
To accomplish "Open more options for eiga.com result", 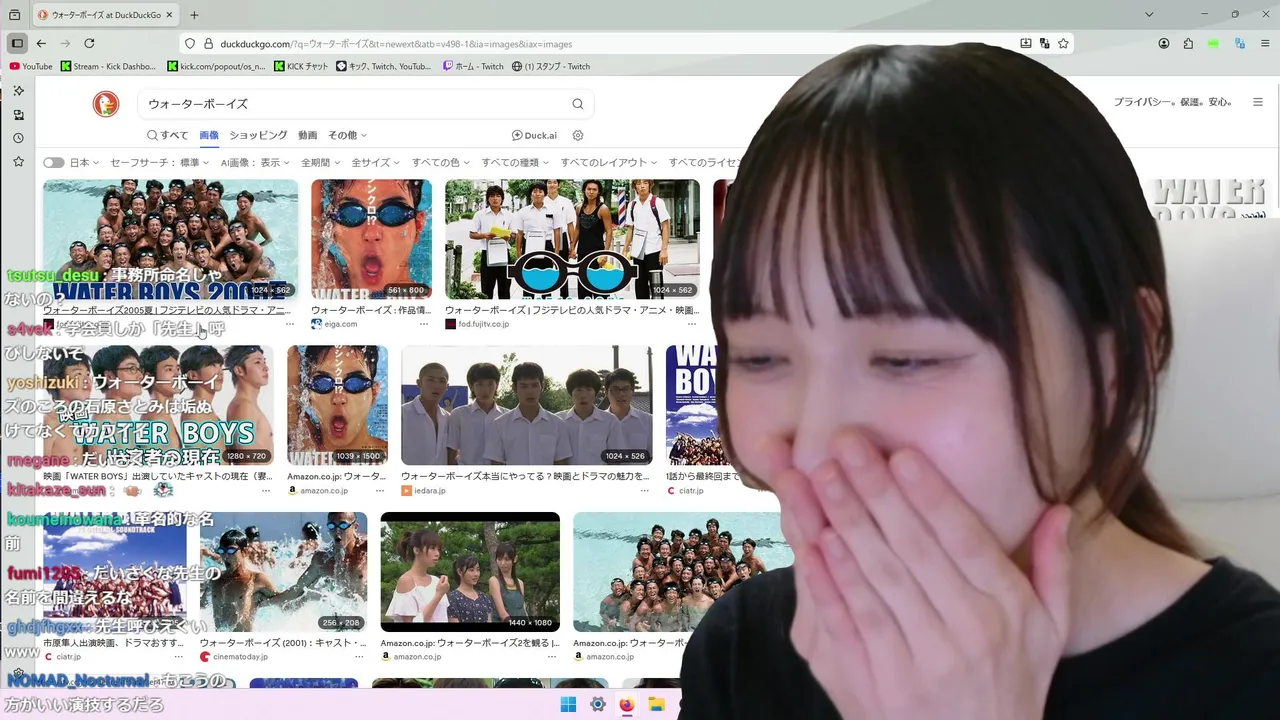I will click(x=424, y=324).
